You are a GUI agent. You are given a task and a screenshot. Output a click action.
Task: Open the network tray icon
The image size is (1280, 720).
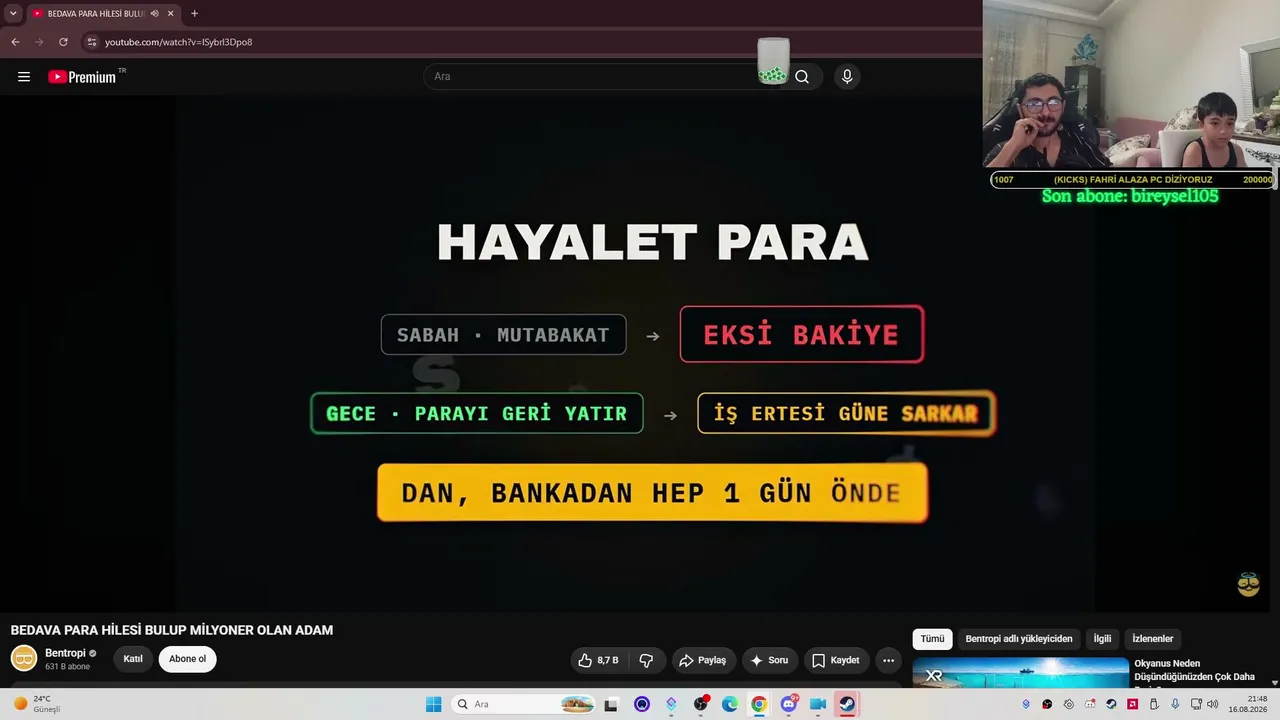[1196, 704]
